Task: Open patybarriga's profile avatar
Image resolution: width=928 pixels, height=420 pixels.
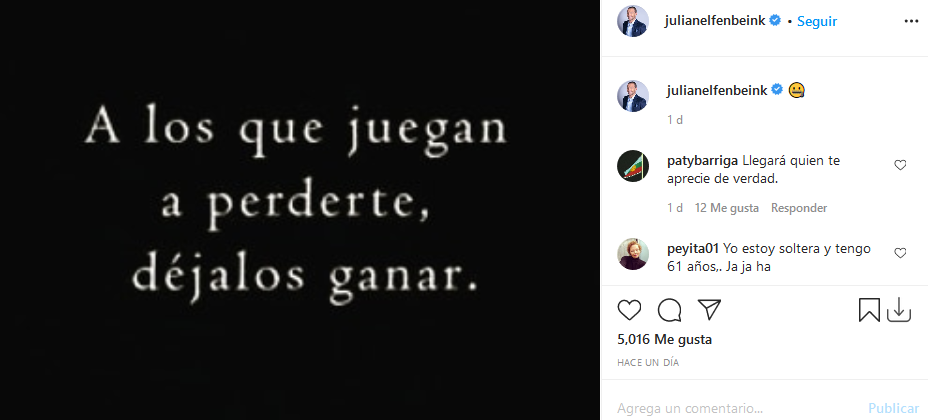Action: 633,166
